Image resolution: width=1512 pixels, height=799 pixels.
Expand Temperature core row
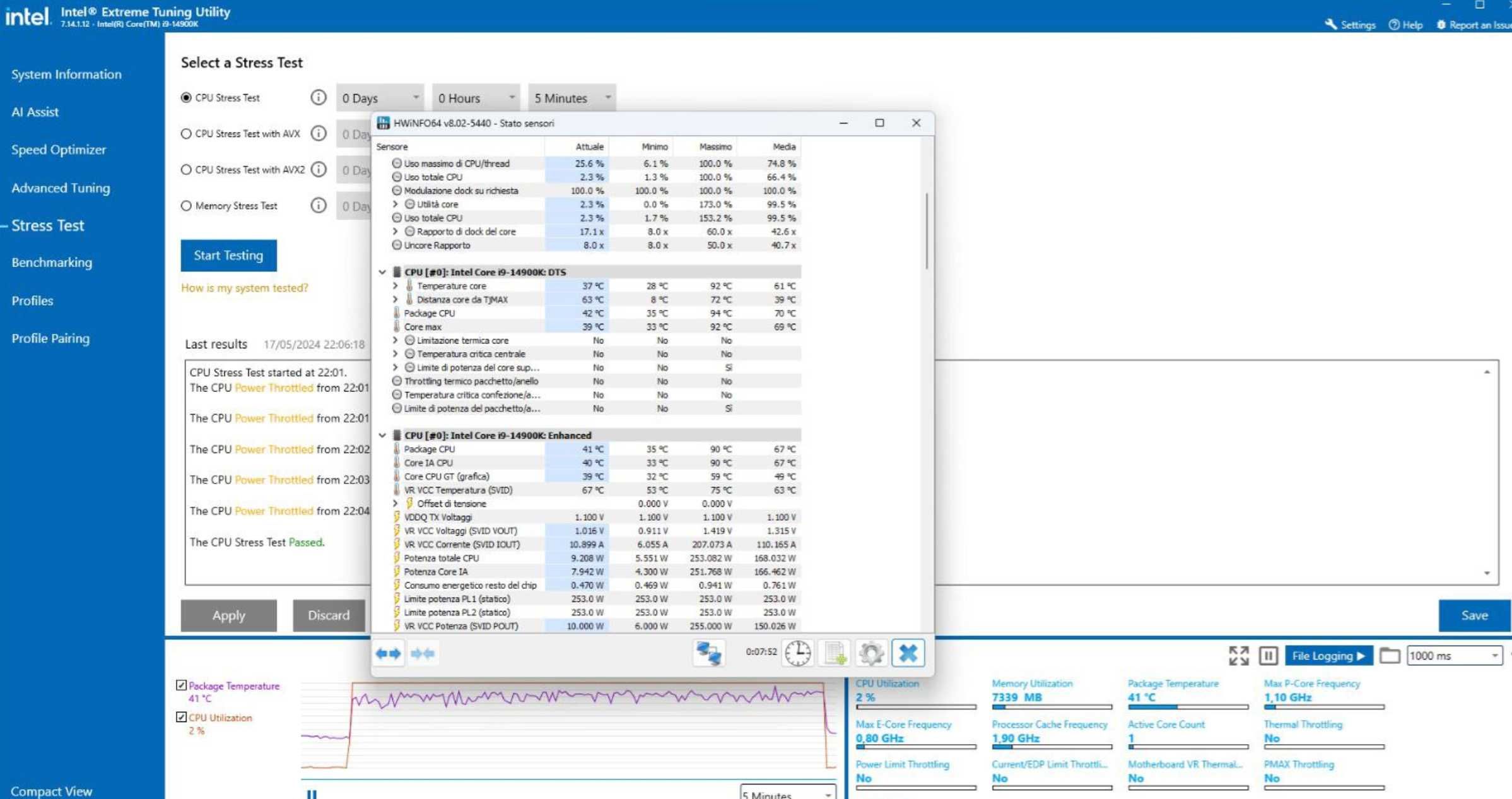(x=396, y=286)
